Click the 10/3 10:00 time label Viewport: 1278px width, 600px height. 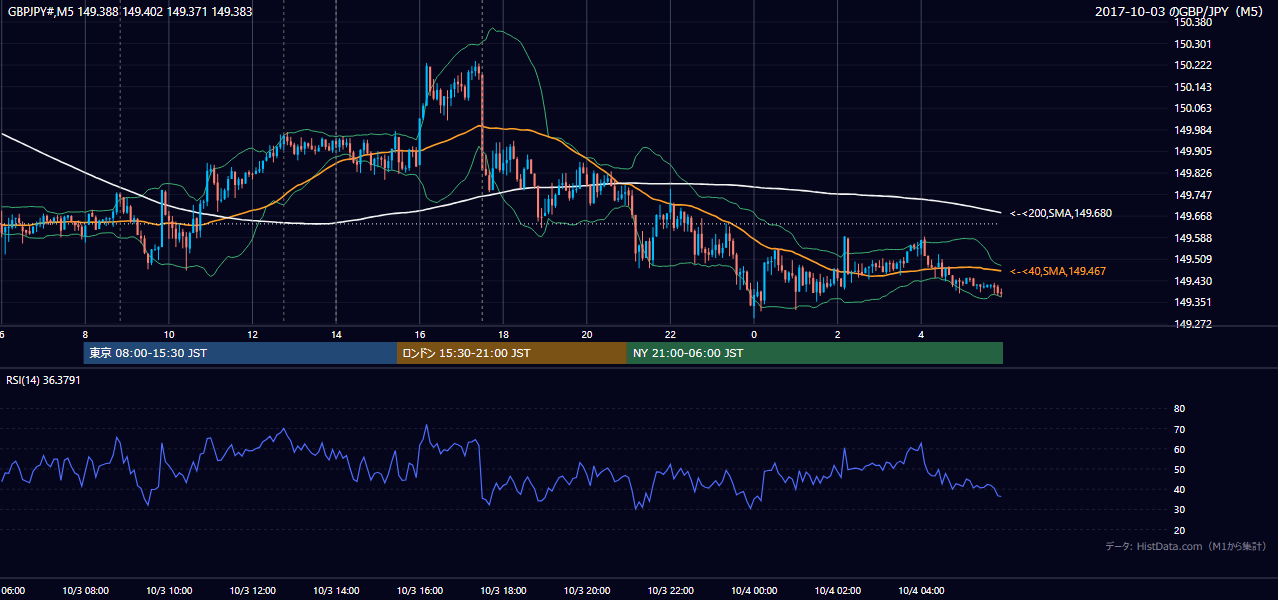[169, 591]
